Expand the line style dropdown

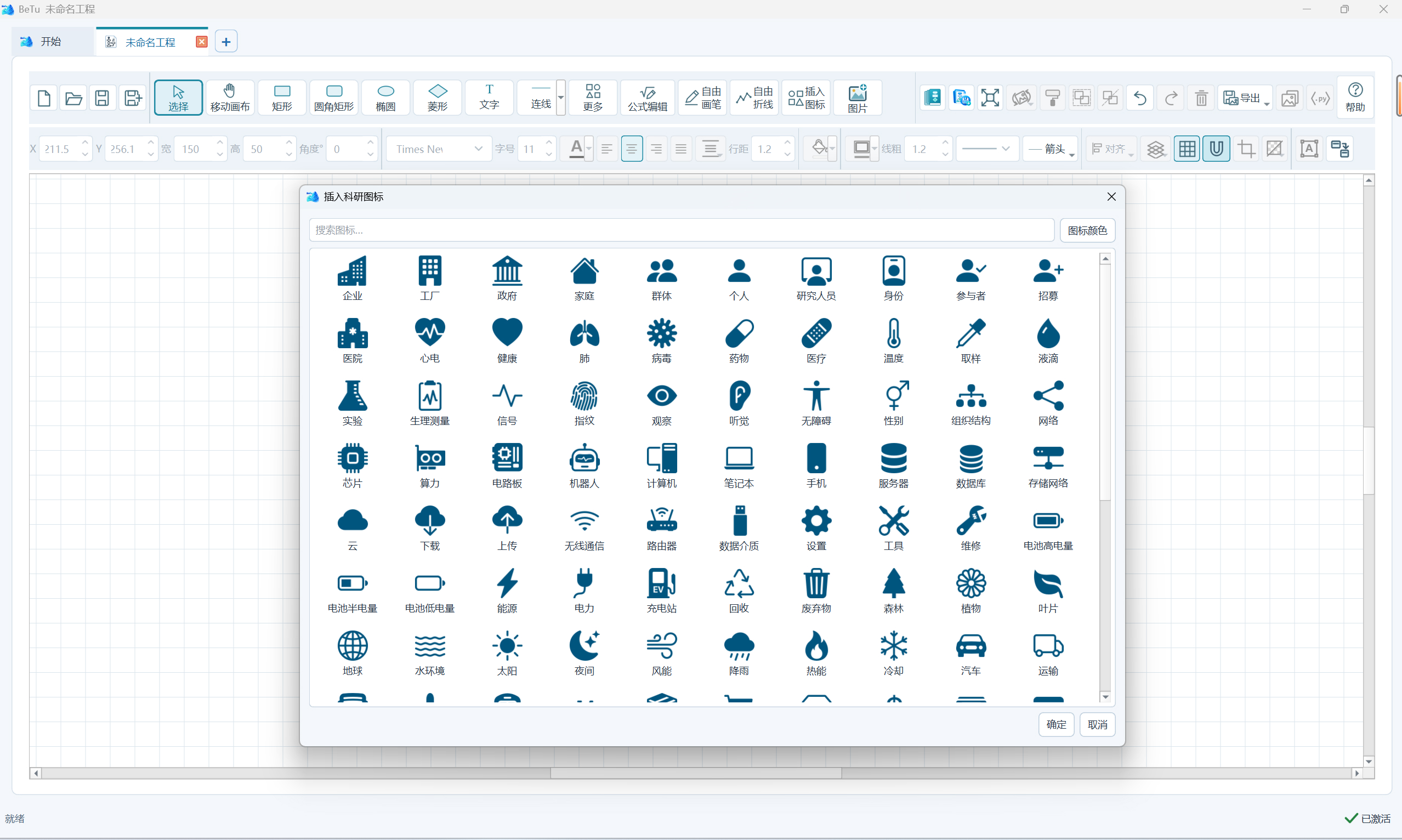click(x=987, y=149)
